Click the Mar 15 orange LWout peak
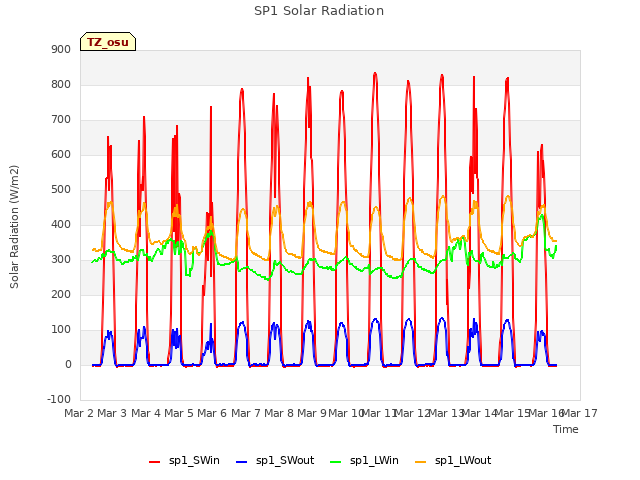The image size is (640, 480). point(508,197)
